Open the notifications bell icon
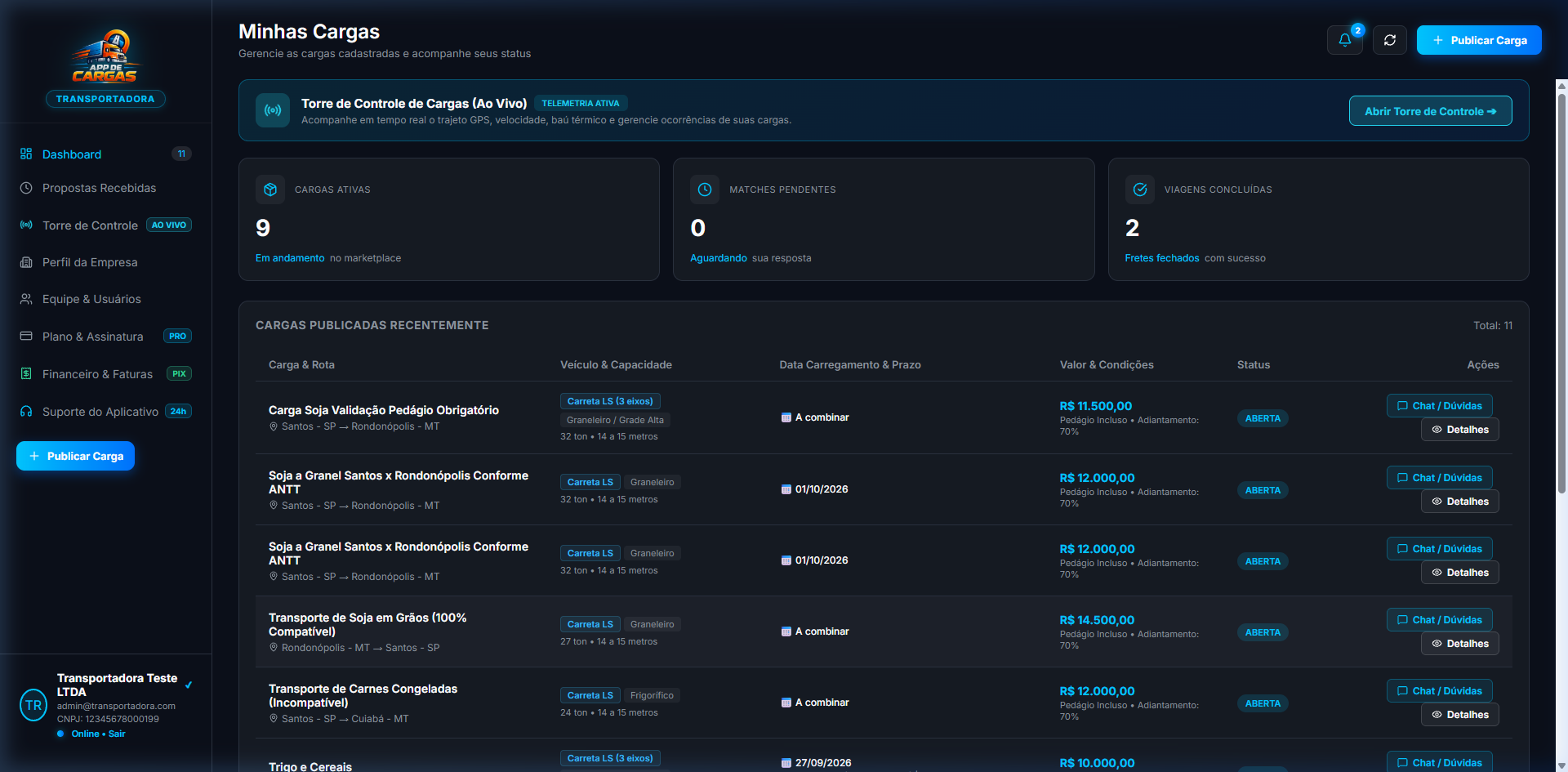The width and height of the screenshot is (1568, 772). pos(1344,40)
